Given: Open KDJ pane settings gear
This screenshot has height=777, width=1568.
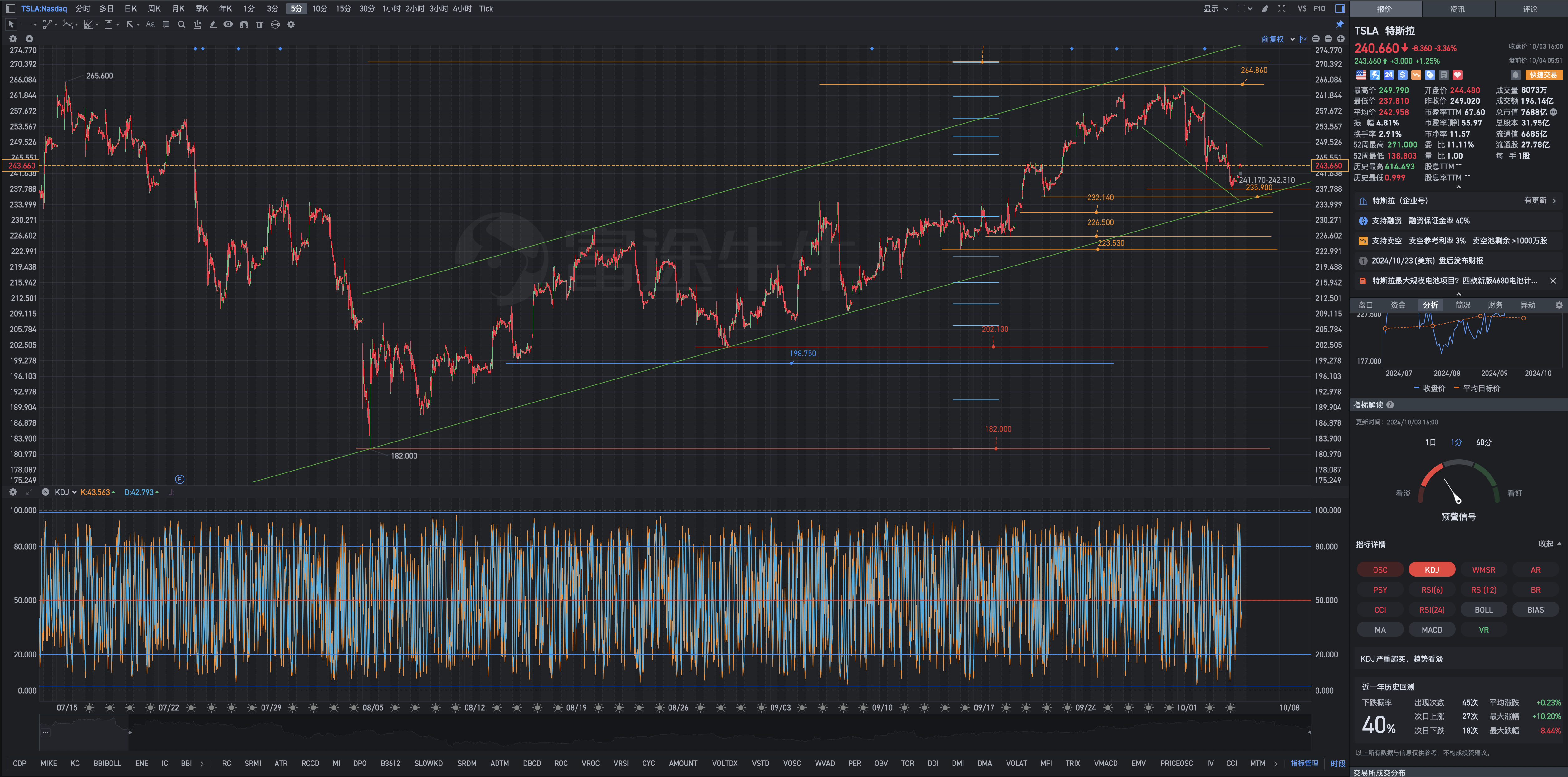Looking at the screenshot, I should 13,492.
